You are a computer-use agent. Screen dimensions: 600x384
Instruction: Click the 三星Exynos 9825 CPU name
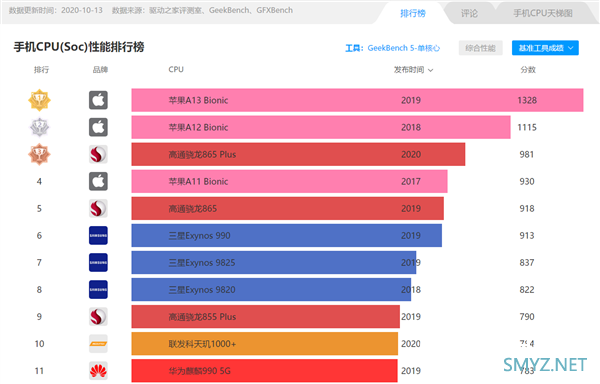(x=202, y=263)
